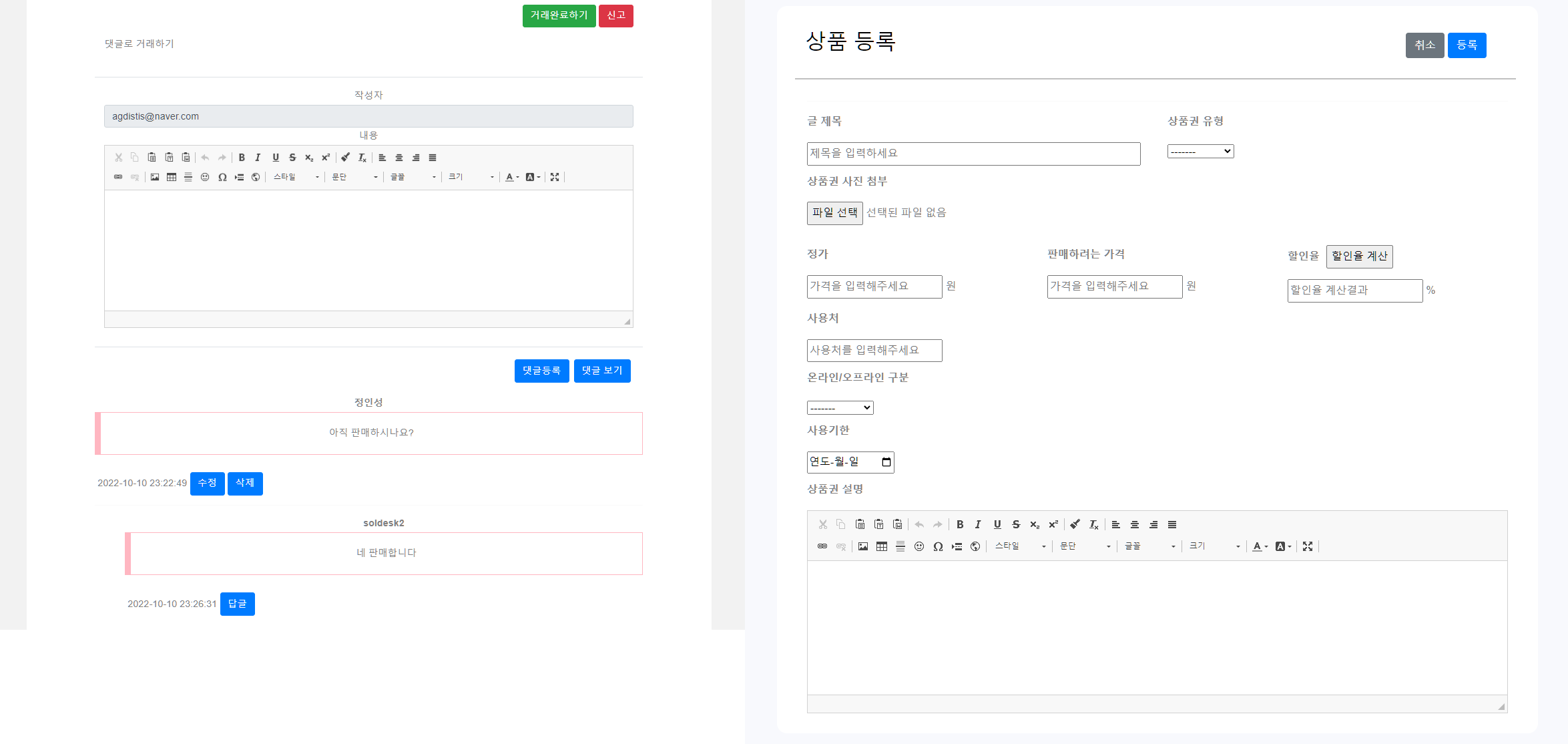Open 크기 font size dropdown in comment editor

(x=471, y=177)
